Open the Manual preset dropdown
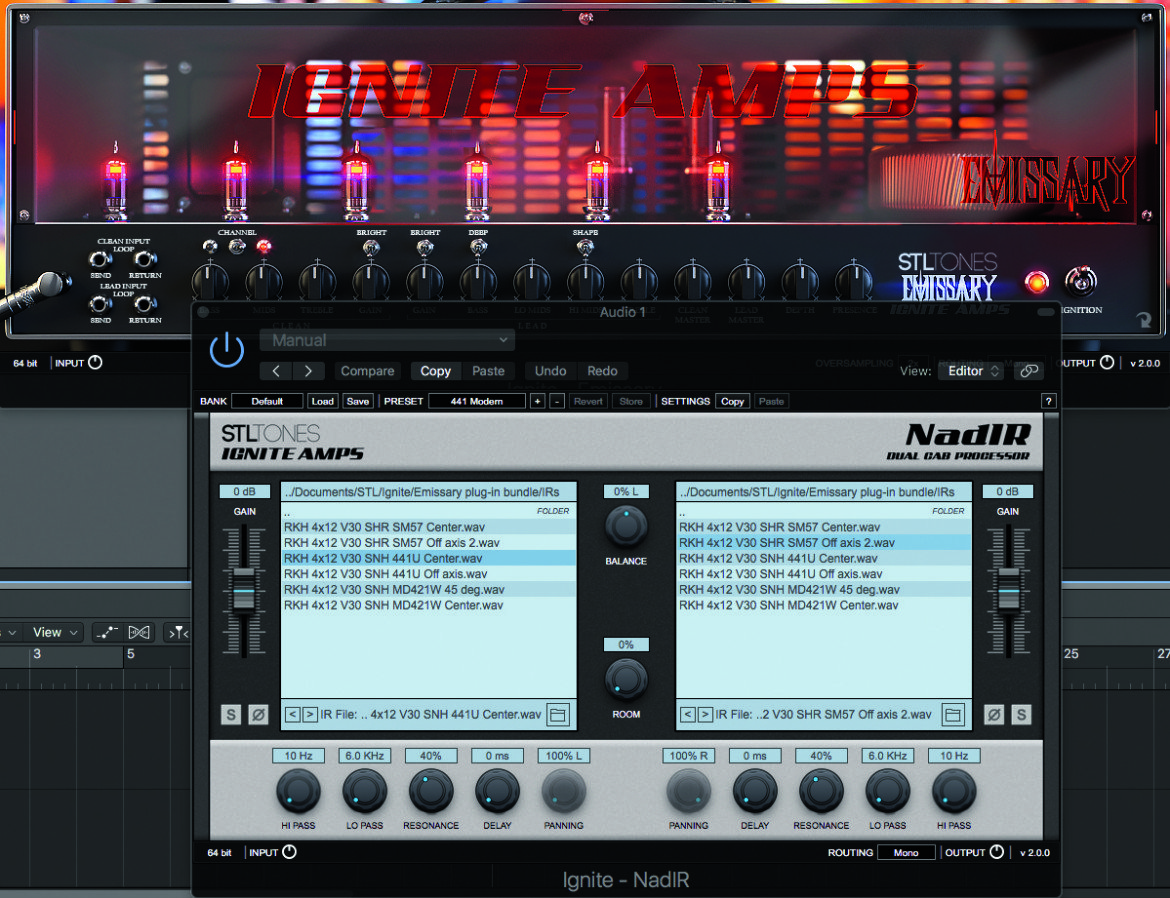The height and width of the screenshot is (898, 1170). pos(387,340)
